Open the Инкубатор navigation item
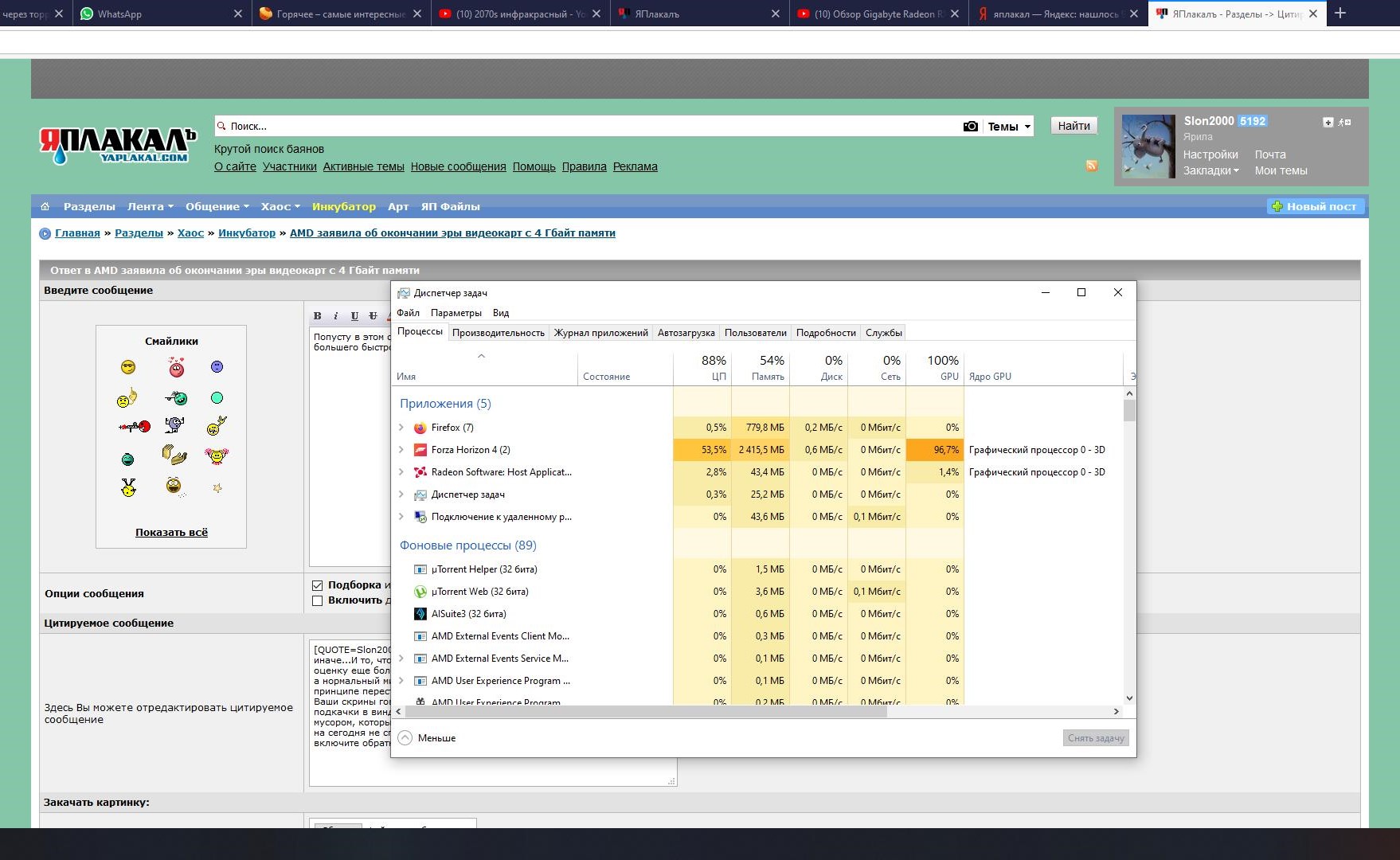 pyautogui.click(x=344, y=206)
